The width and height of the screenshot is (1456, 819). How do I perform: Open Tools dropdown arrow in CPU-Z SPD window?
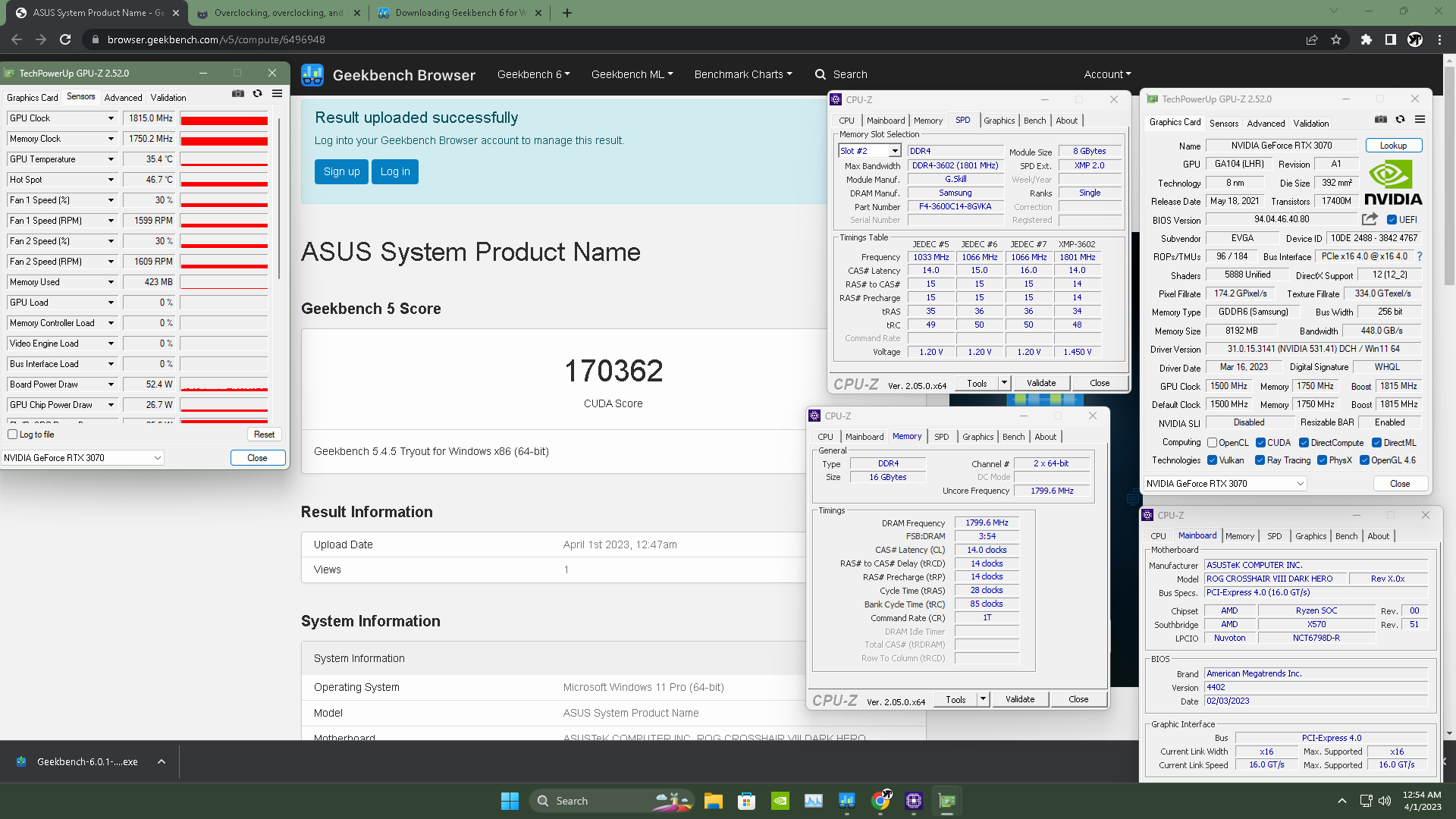pos(1005,383)
